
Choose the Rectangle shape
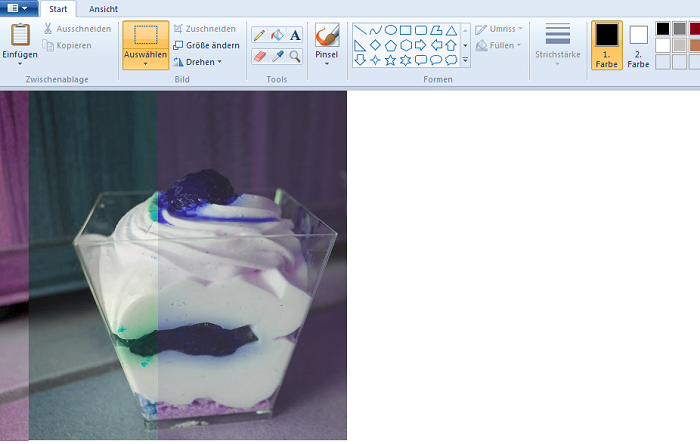(x=405, y=30)
